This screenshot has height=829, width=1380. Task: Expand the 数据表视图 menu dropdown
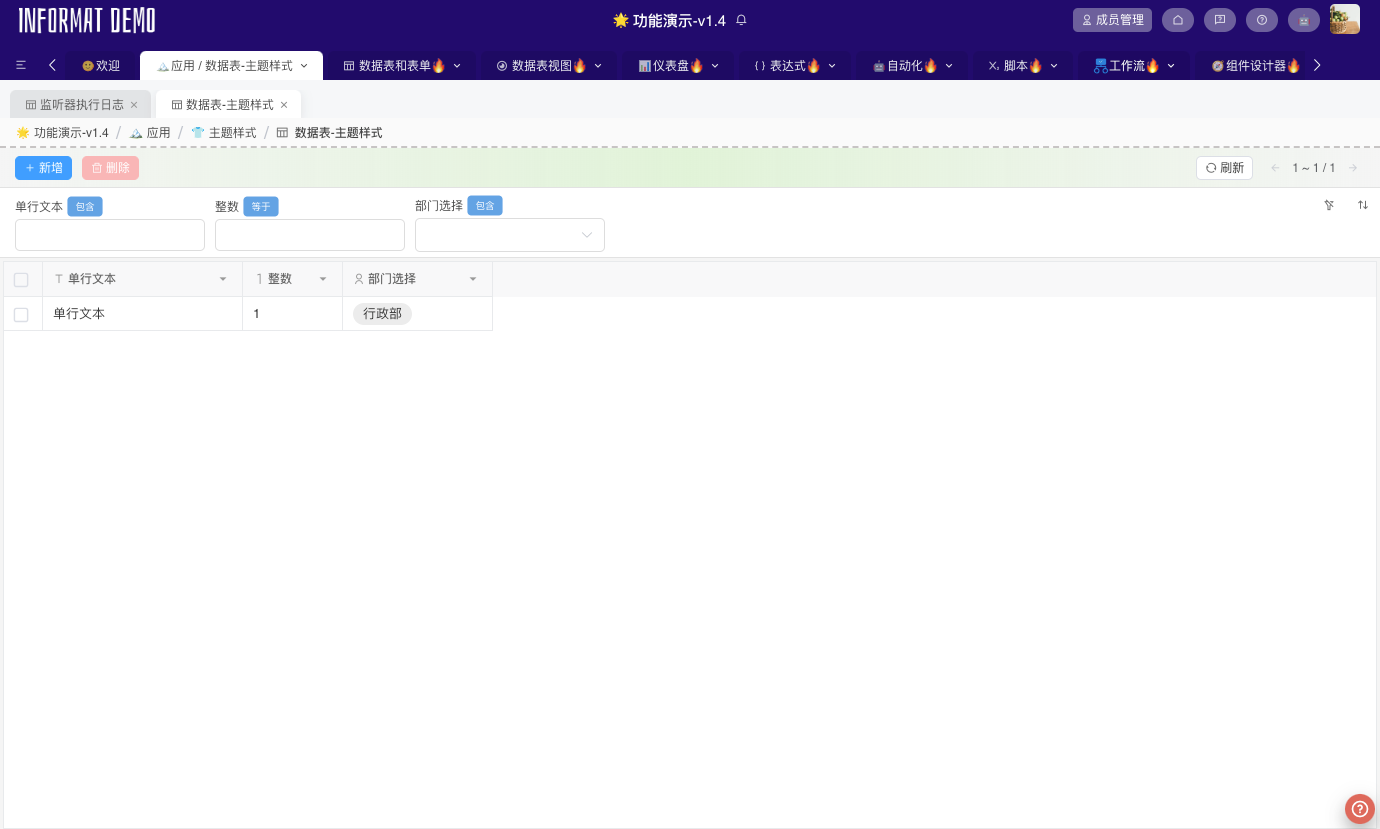click(x=598, y=65)
